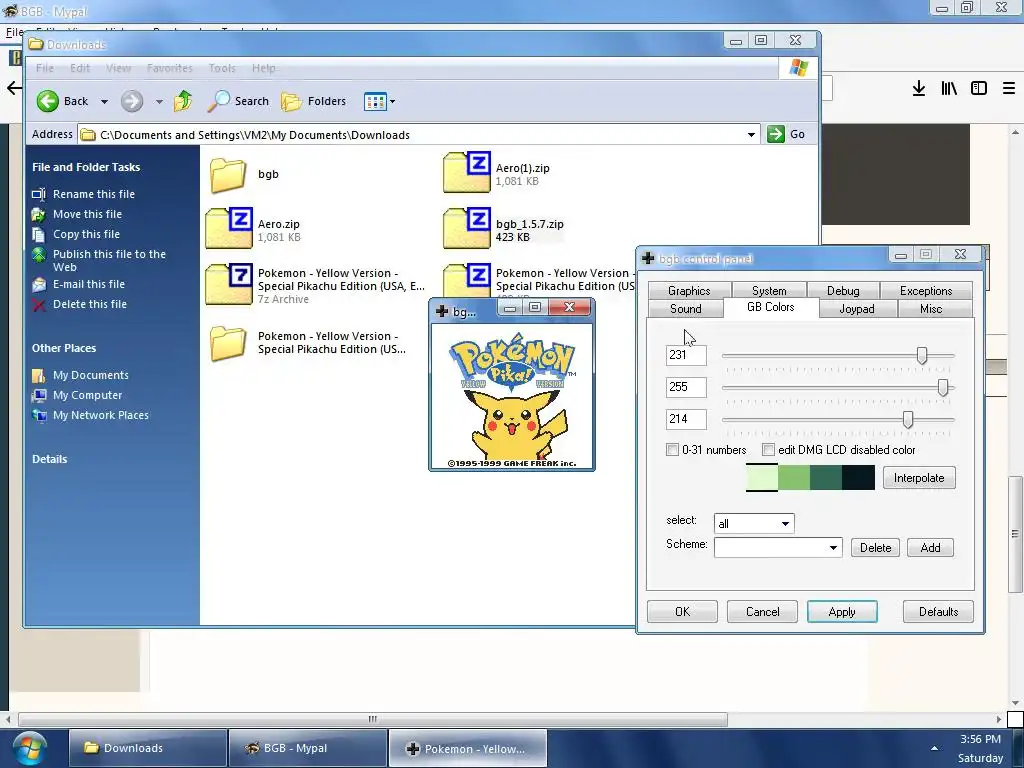Click the input field containing 231

[686, 355]
